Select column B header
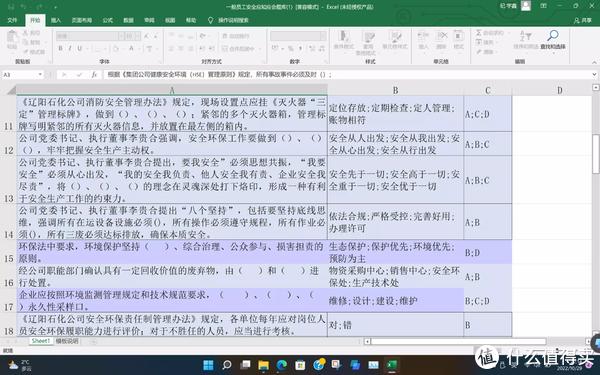 395,90
